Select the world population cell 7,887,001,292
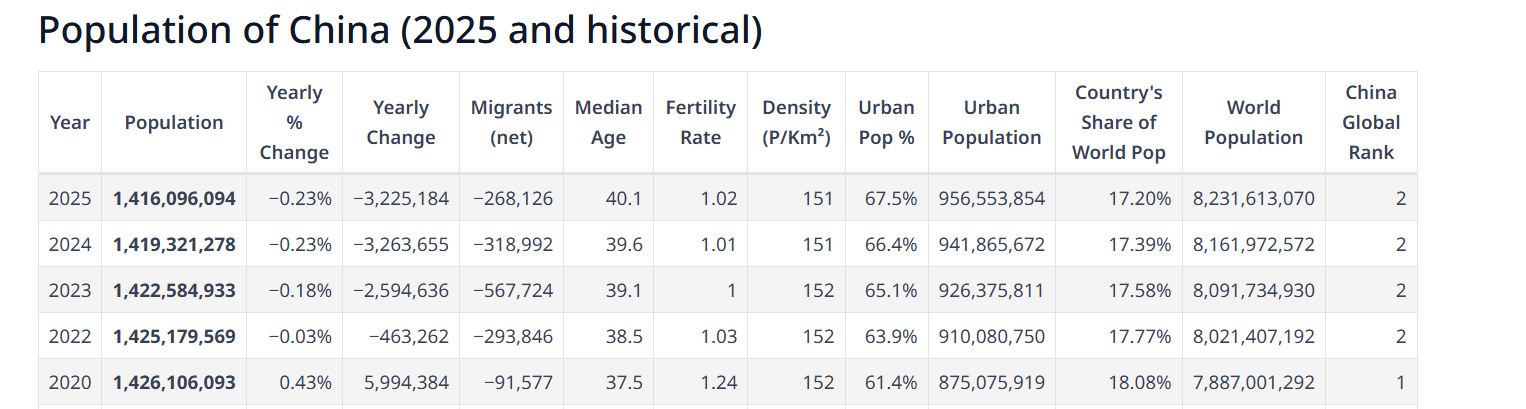1526x409 pixels. (x=1253, y=382)
